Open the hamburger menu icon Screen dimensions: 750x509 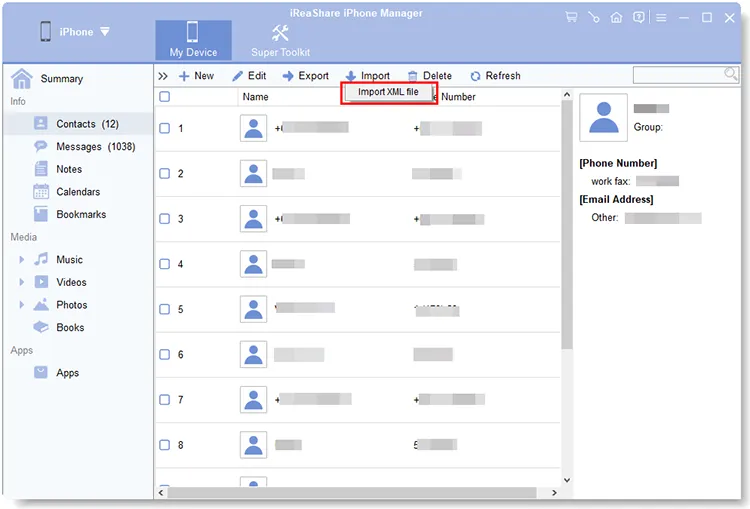661,18
